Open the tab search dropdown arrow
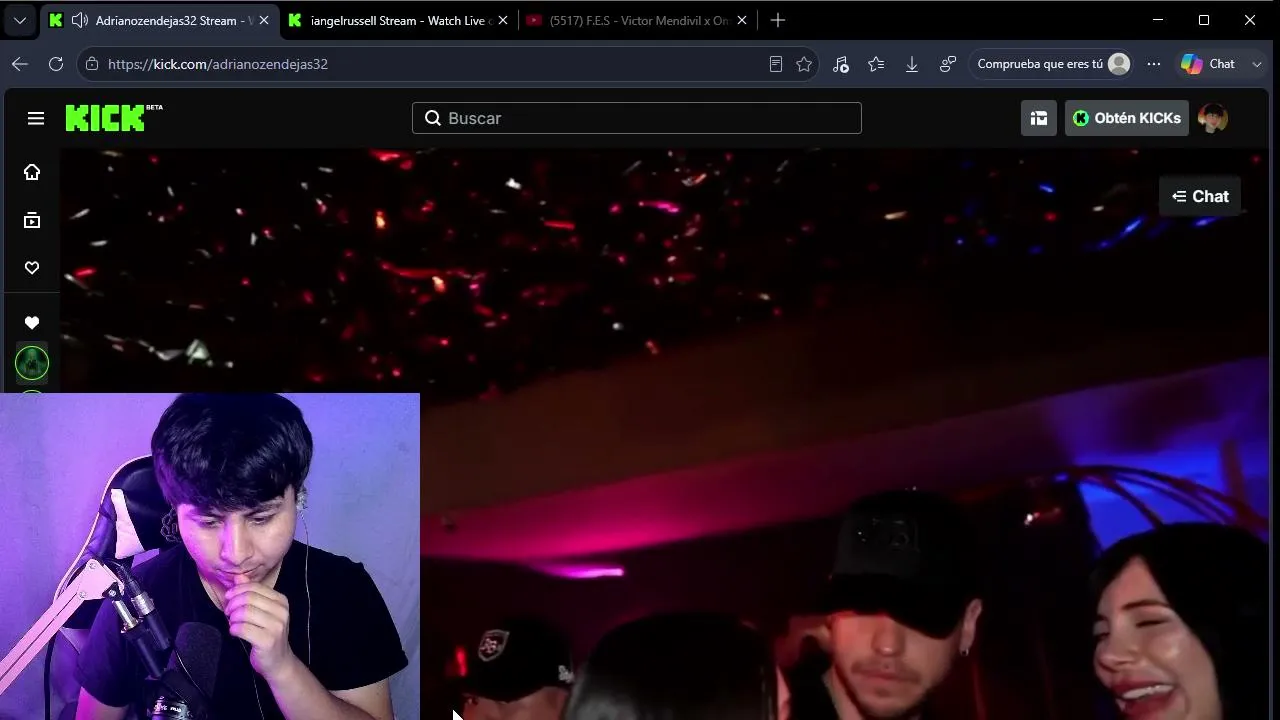This screenshot has width=1280, height=720. (19, 20)
